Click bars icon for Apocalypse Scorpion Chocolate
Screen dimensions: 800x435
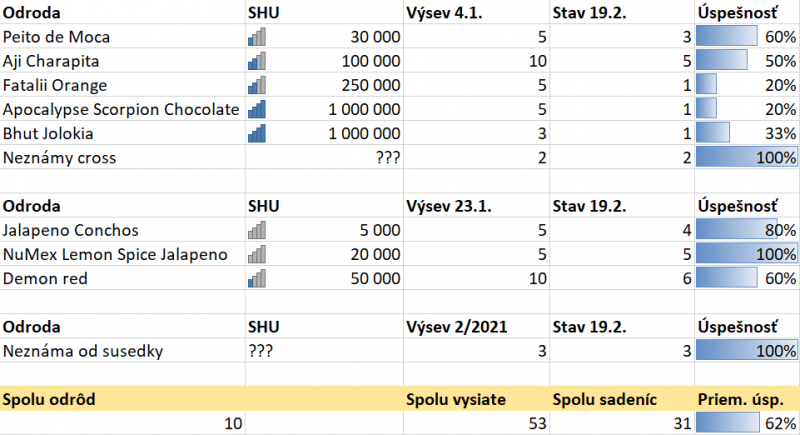pos(256,109)
